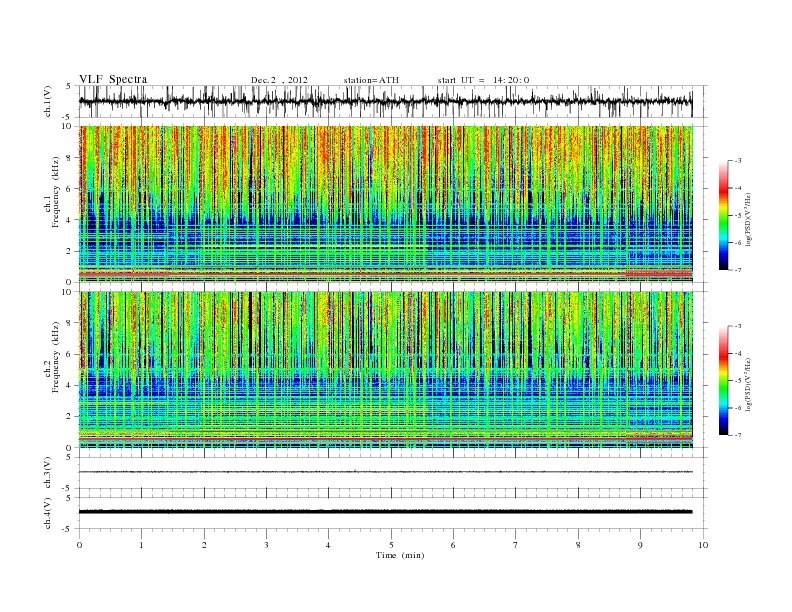Screen dimensions: 792x612
Task: Click the "9" tick on the time axis
Action: (640, 545)
